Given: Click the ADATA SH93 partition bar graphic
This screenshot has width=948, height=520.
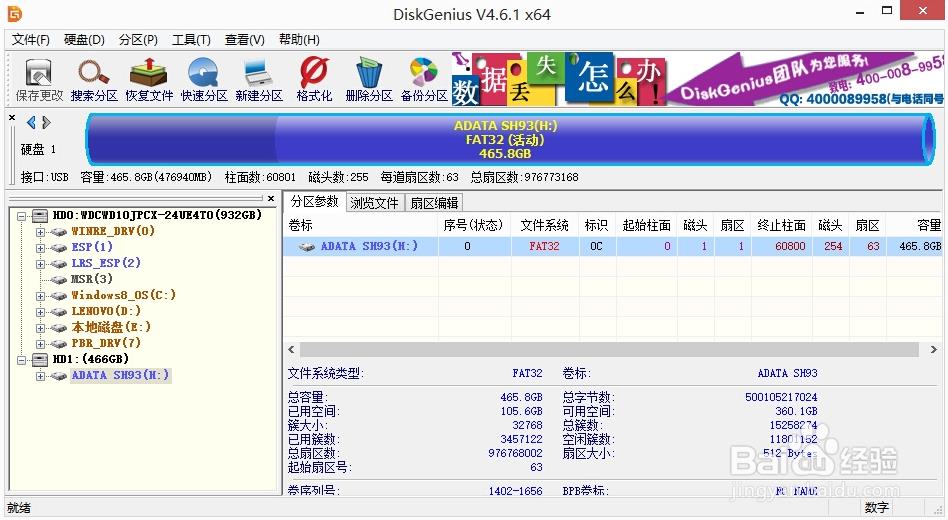Looking at the screenshot, I should [x=504, y=138].
